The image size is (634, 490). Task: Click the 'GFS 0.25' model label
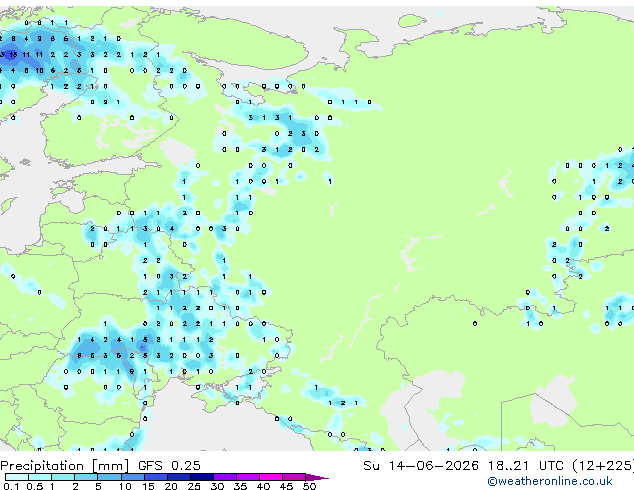(x=169, y=466)
